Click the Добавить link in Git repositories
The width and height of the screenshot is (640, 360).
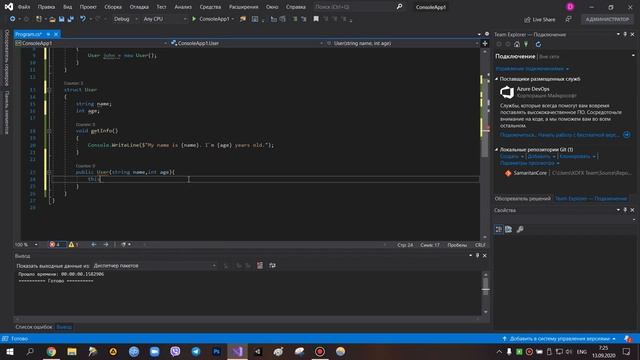coord(539,156)
